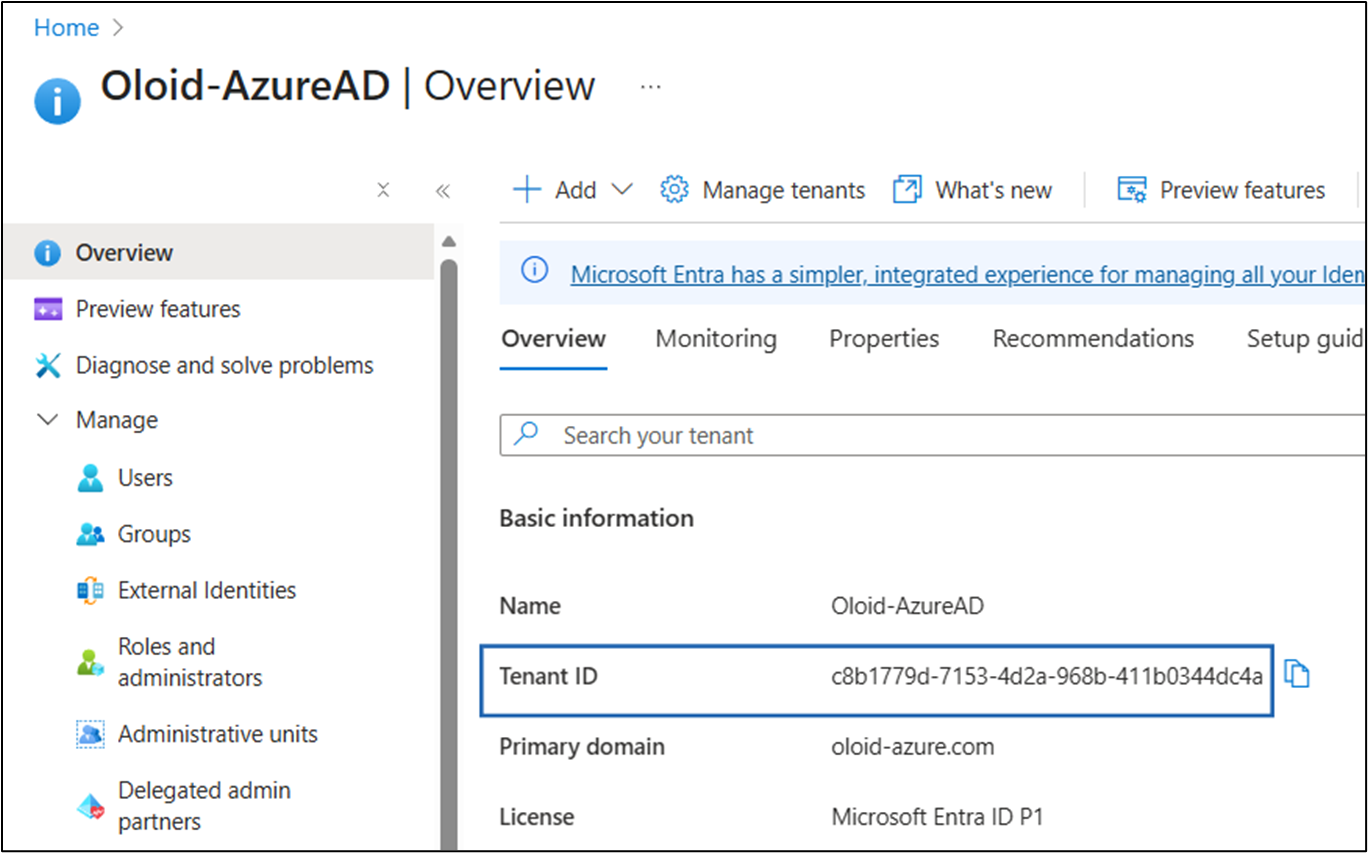Click the Users icon in sidebar
Screen dimensions: 1368x853
(x=90, y=478)
